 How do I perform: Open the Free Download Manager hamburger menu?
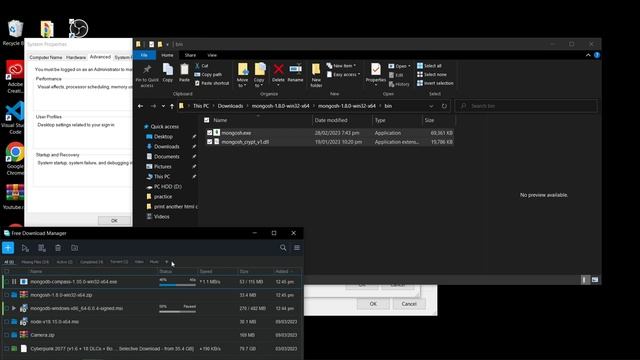pos(297,248)
